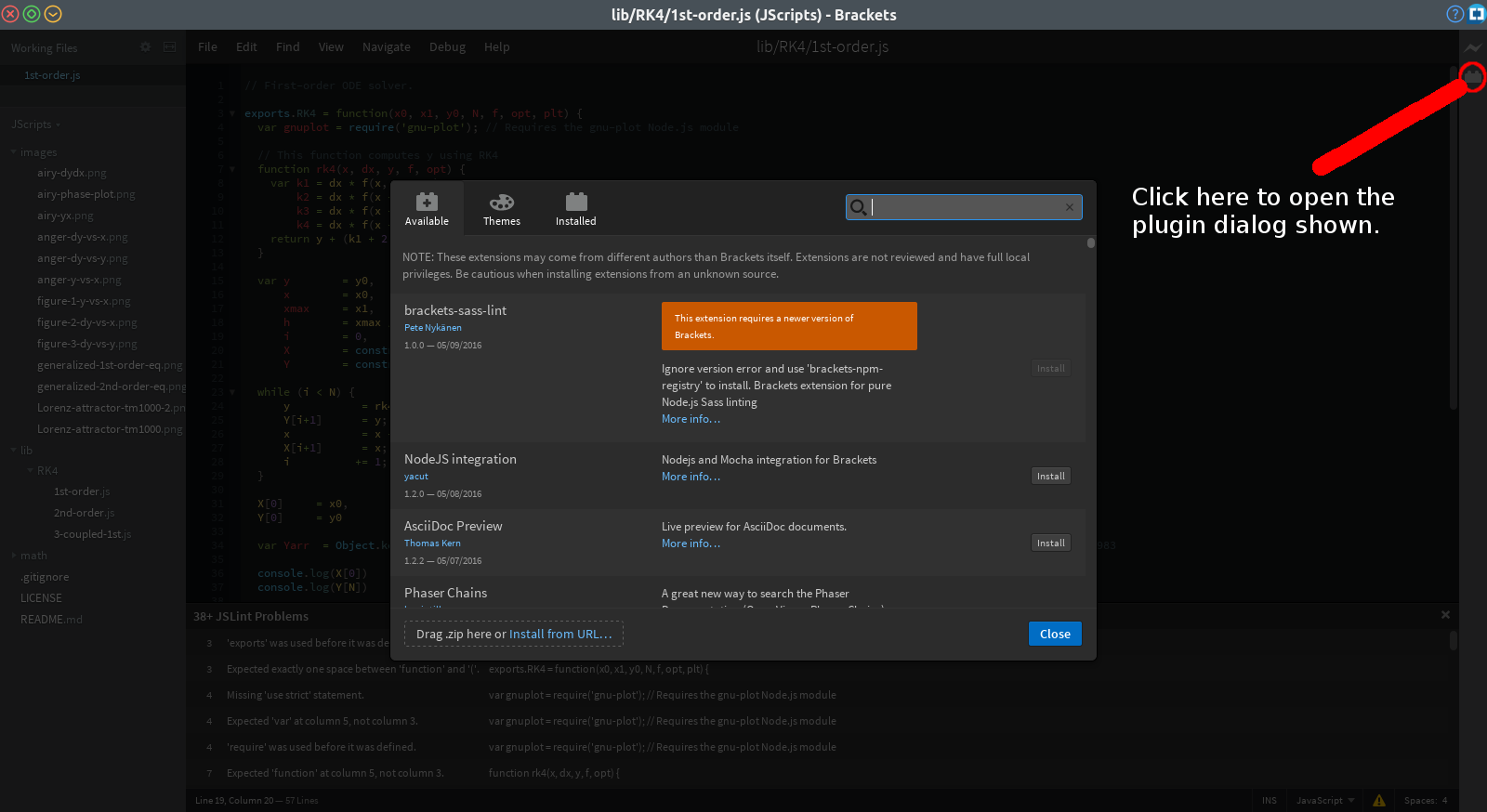Open author link Thomas Kern
This screenshot has height=812, width=1487.
[x=432, y=543]
